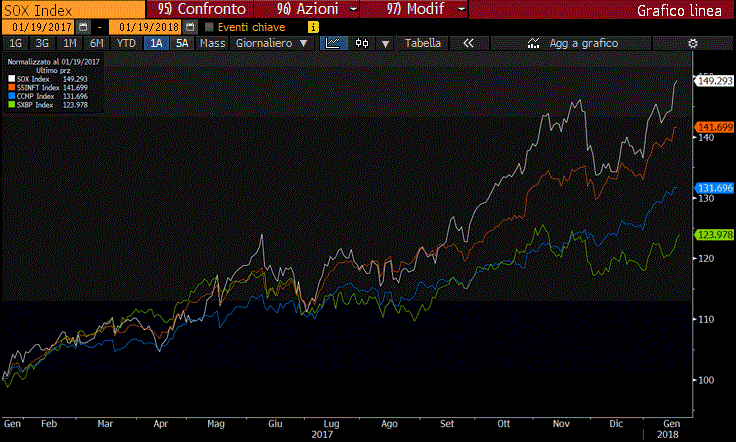Viewport: 736px width, 442px height.
Task: Open the Tabella view
Action: 422,43
